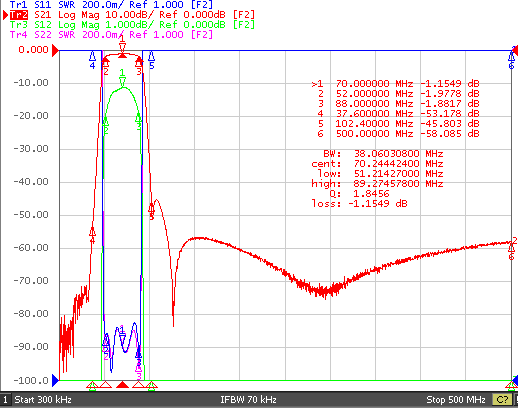Click the BW 38.06030800 MHz readout
Viewport: 518px width, 408px height.
coord(383,154)
